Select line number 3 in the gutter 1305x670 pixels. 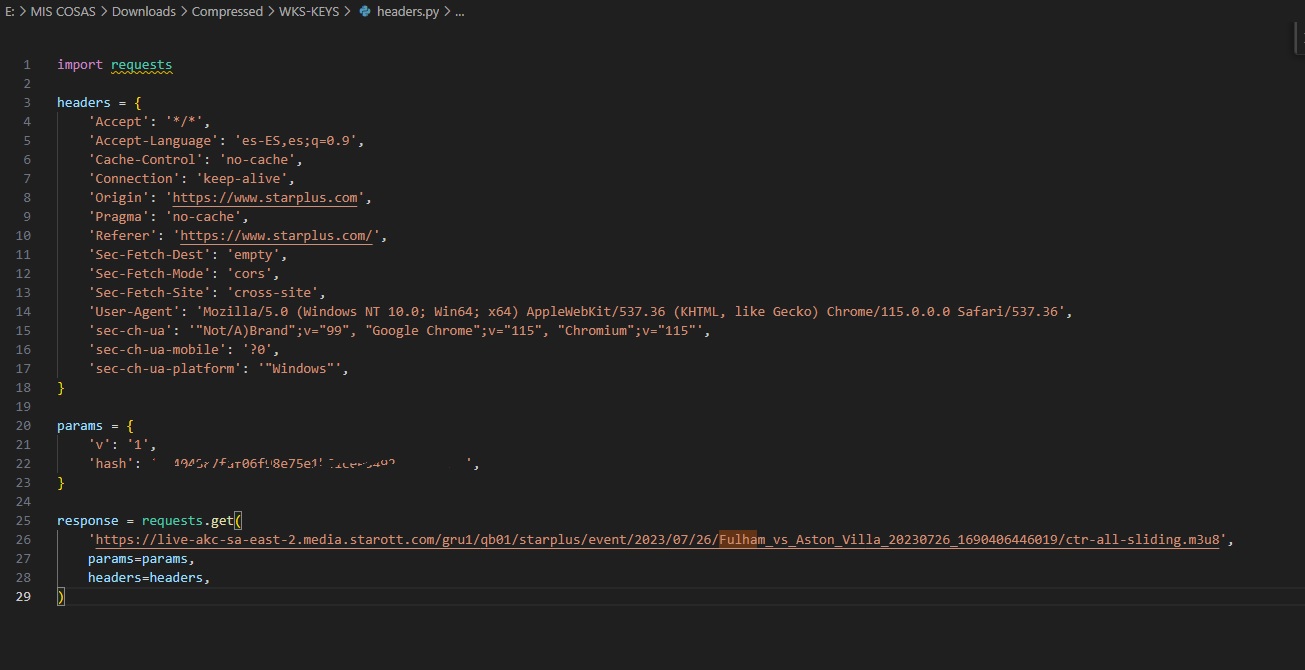pos(27,103)
